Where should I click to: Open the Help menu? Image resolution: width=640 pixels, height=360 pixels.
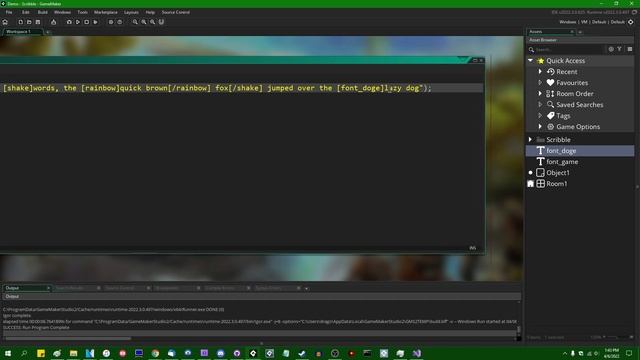pyautogui.click(x=150, y=12)
